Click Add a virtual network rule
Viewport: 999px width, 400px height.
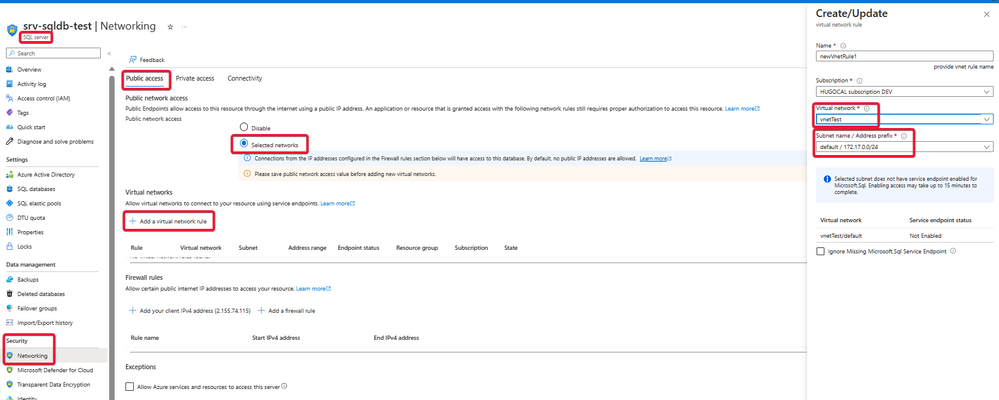pos(169,221)
